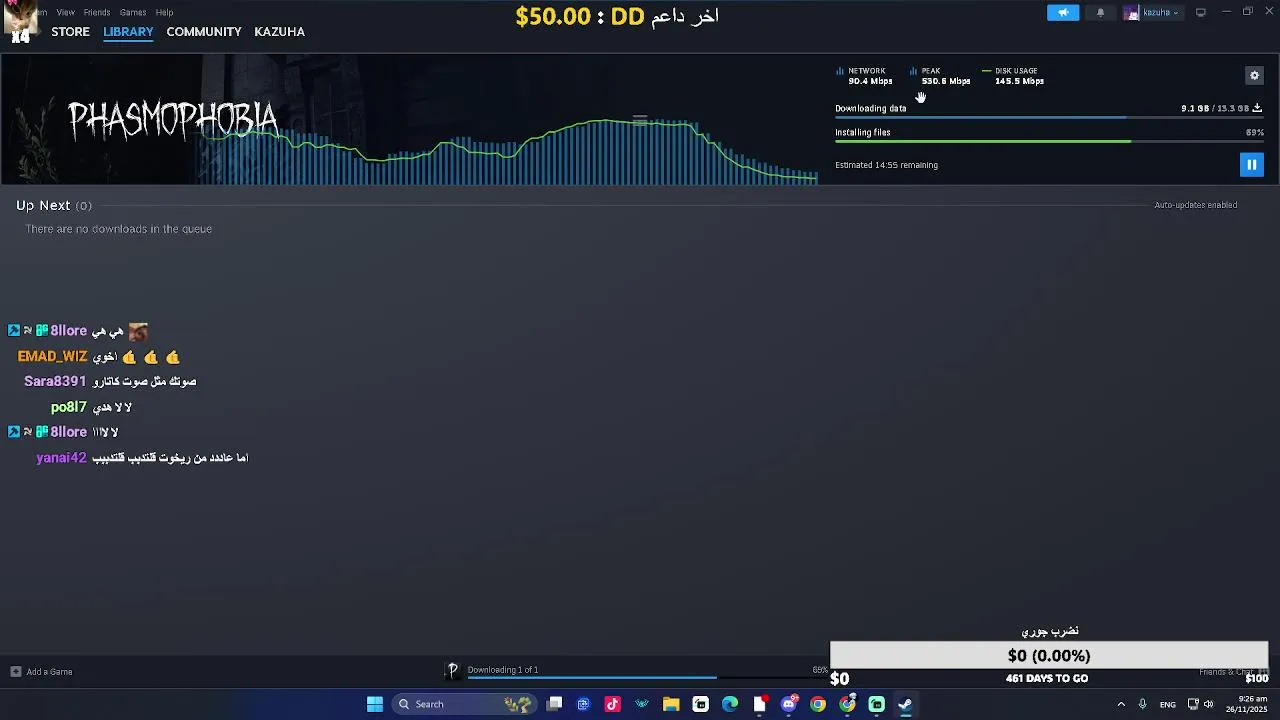Switch to the LIBRARY tab
Viewport: 1280px width, 720px height.
(x=128, y=32)
